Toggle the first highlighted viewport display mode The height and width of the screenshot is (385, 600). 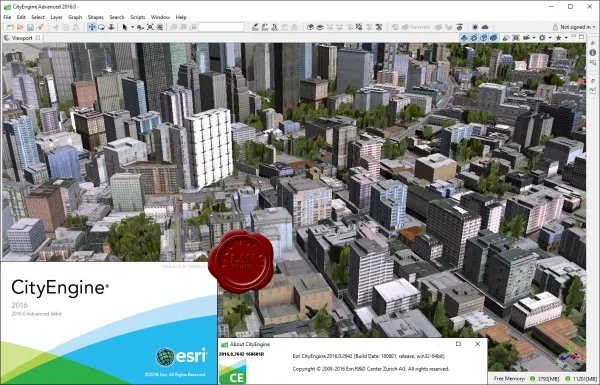464,38
